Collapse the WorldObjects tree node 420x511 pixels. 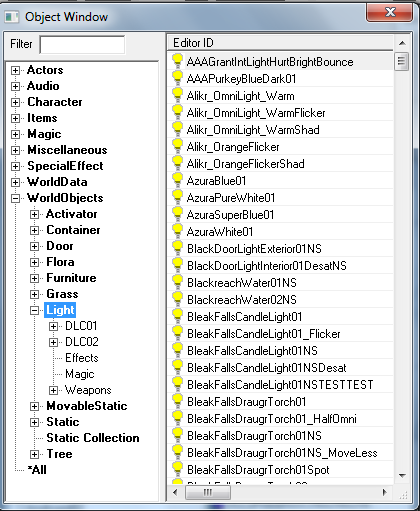point(15,198)
